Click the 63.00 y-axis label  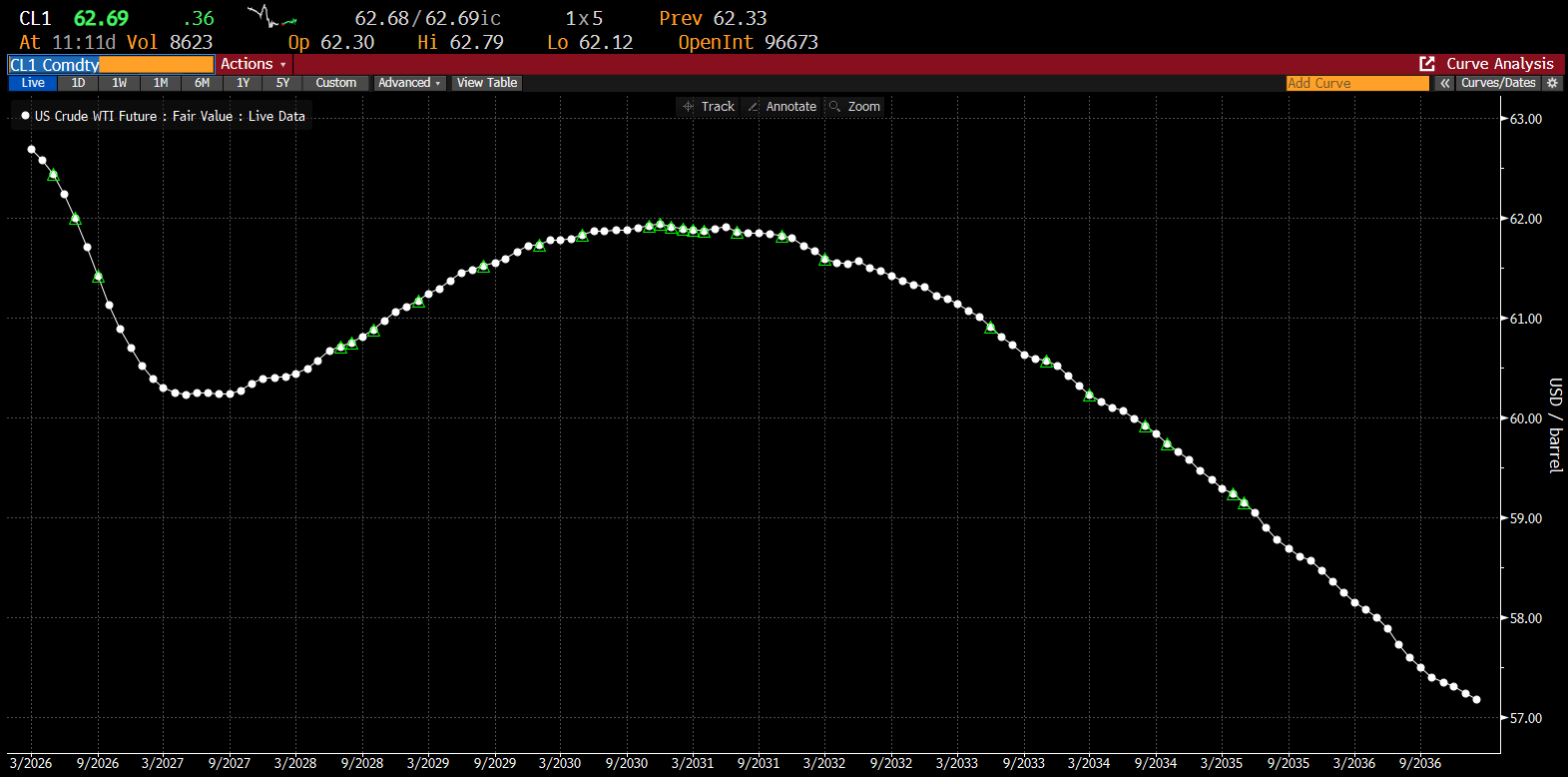pos(1525,119)
